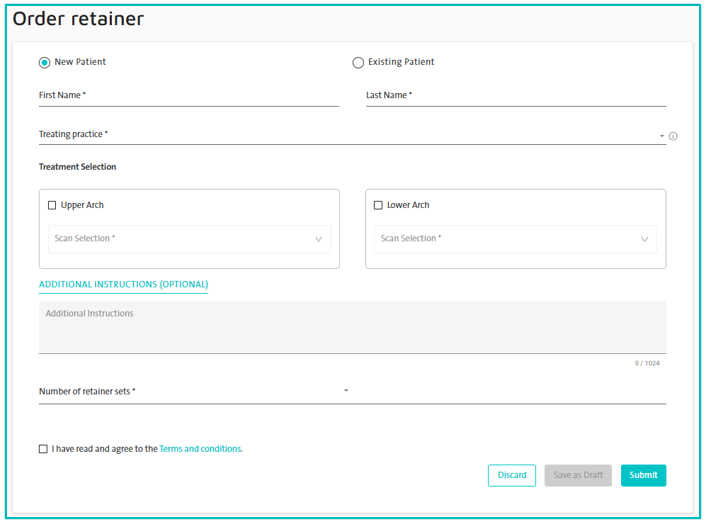
Task: Click the info icon beside Treating practice
Action: pyautogui.click(x=673, y=136)
